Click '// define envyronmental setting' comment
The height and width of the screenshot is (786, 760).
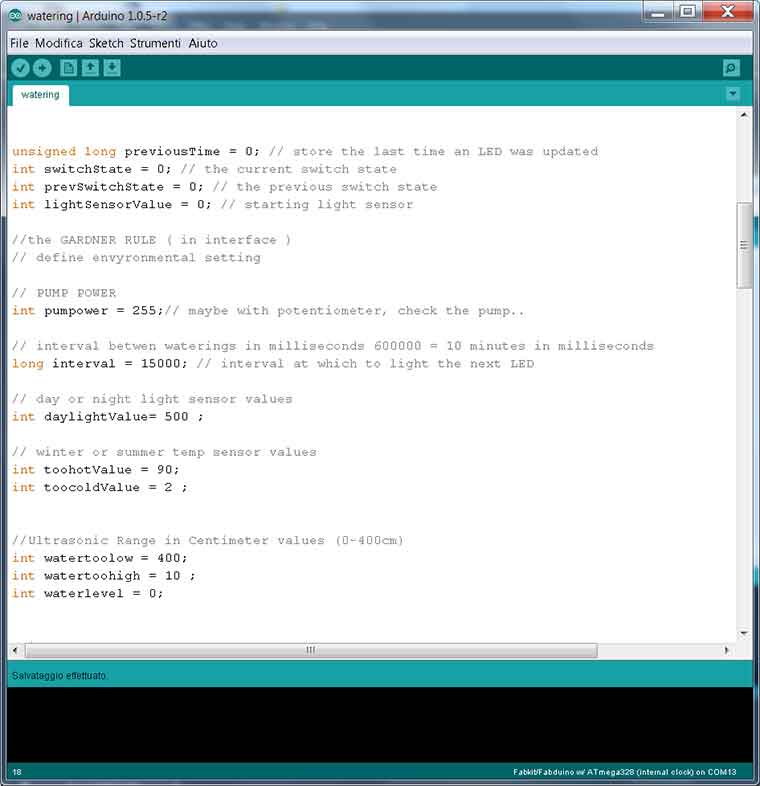[x=136, y=257]
